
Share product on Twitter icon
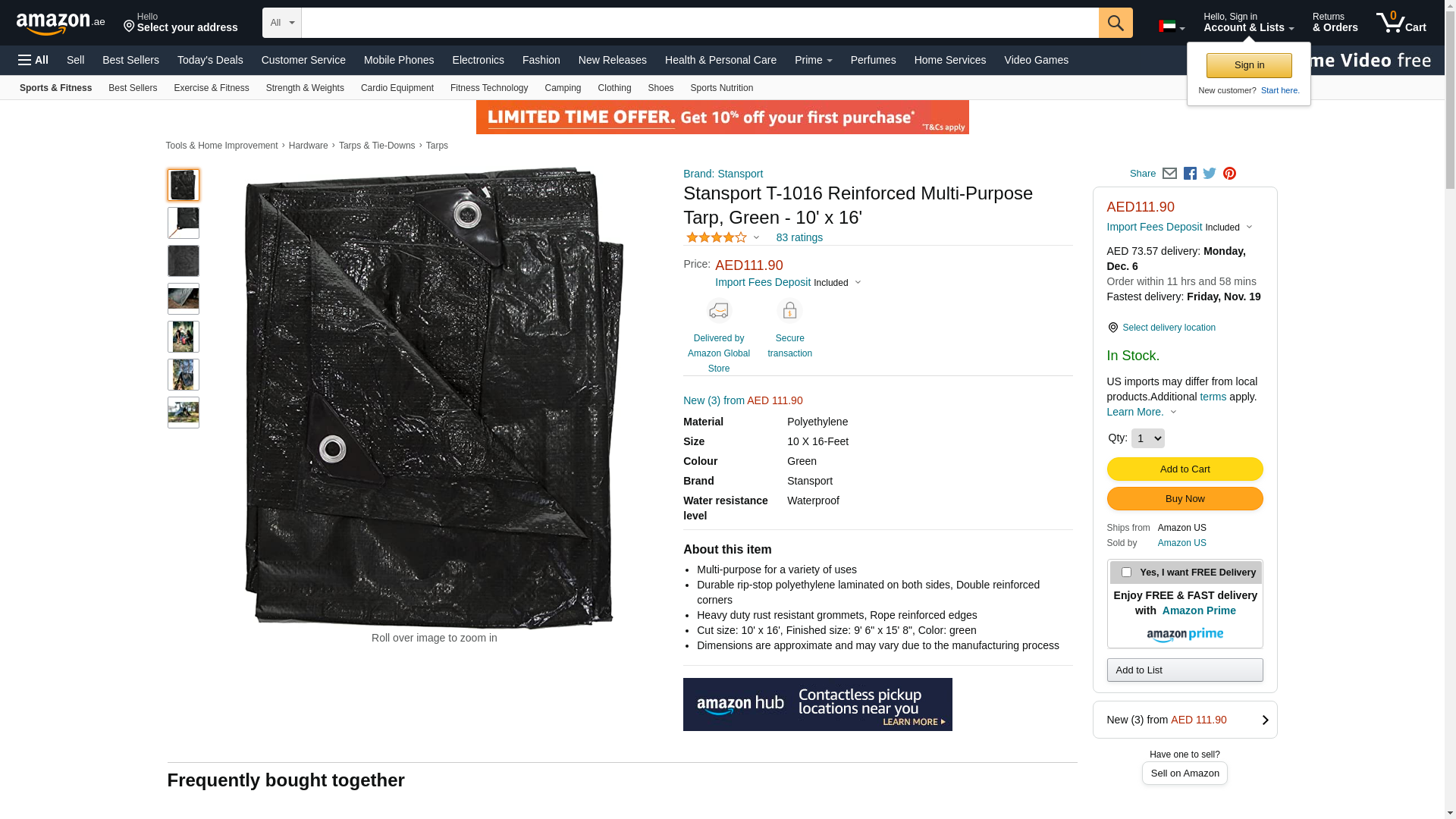tap(1210, 174)
